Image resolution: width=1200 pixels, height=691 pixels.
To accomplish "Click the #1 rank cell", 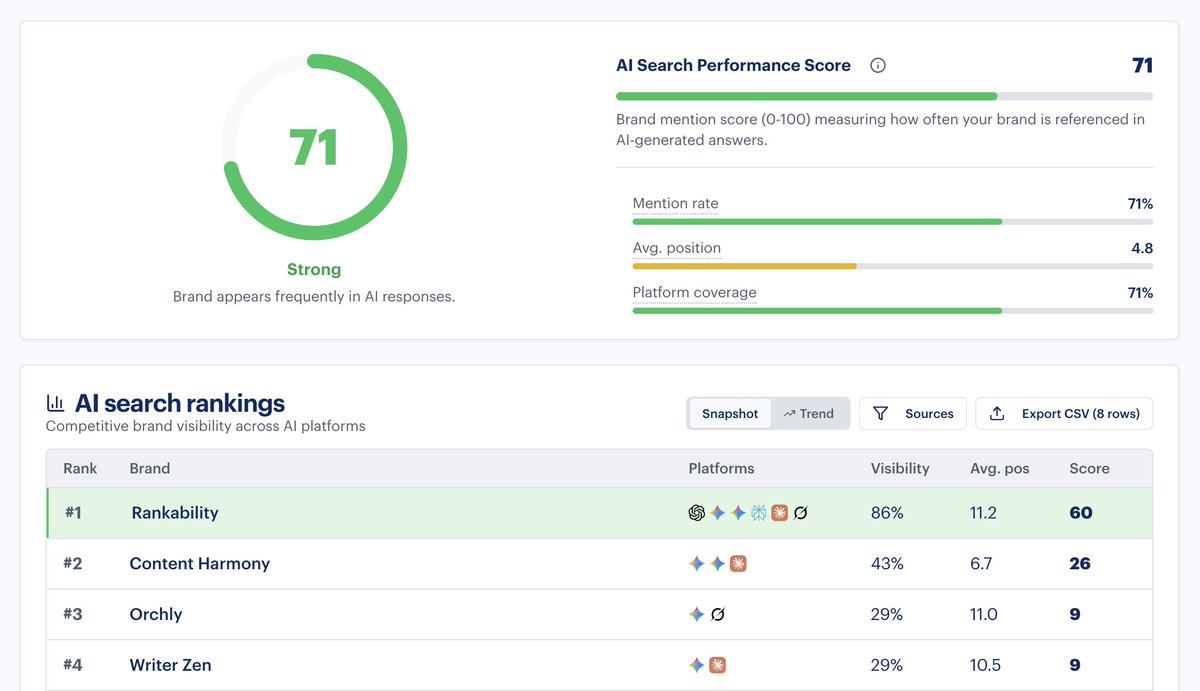I will (x=73, y=512).
